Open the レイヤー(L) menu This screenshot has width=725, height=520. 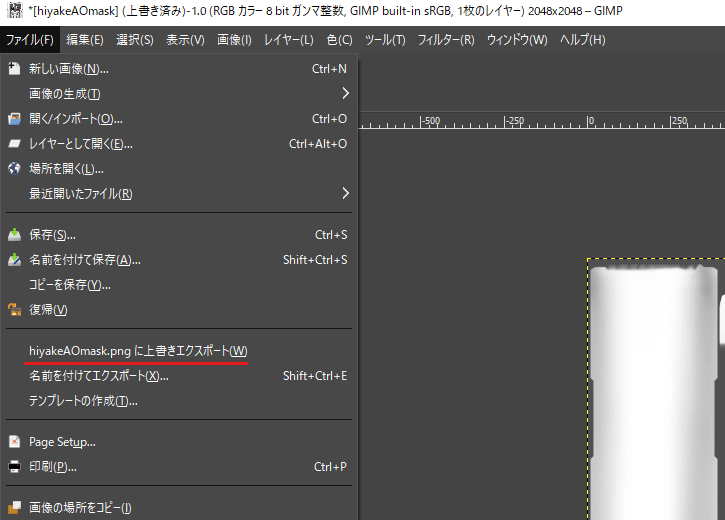289,40
